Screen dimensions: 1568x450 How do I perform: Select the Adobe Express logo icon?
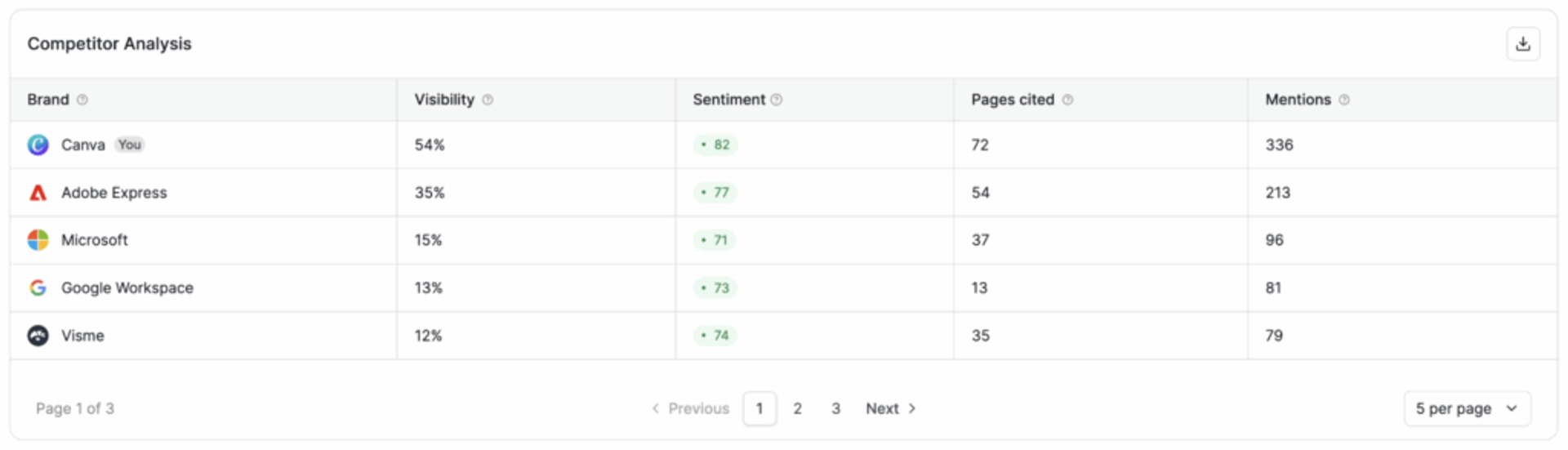[x=38, y=193]
